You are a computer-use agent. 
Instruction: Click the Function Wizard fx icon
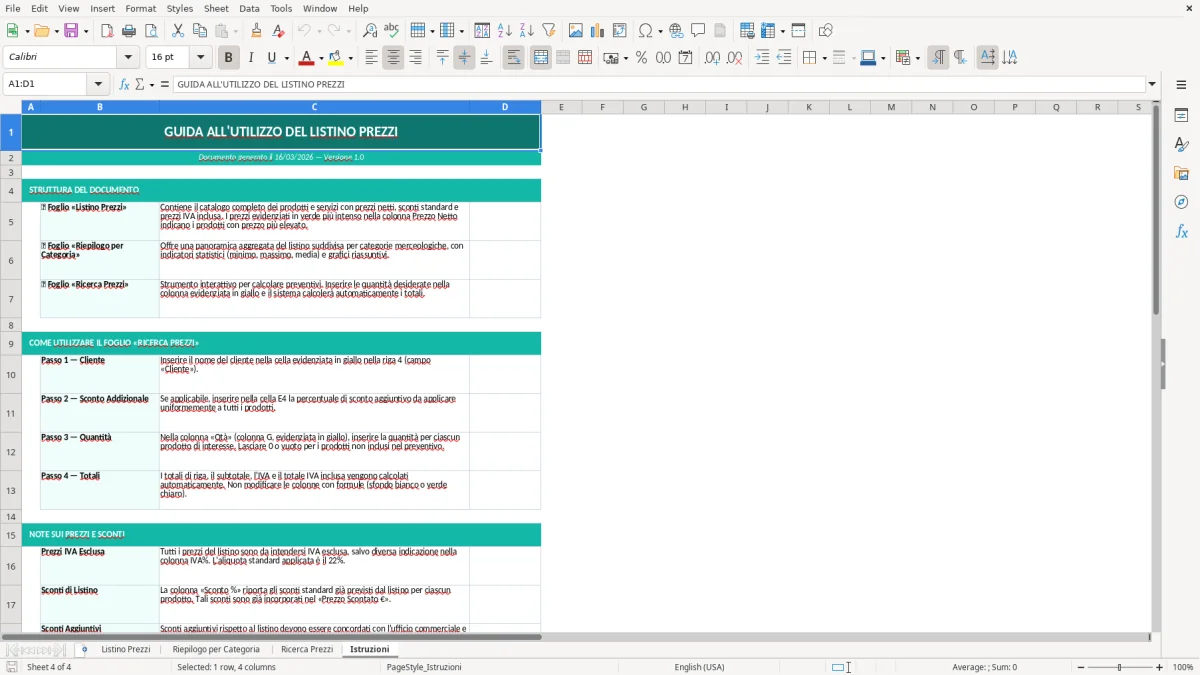click(x=125, y=84)
